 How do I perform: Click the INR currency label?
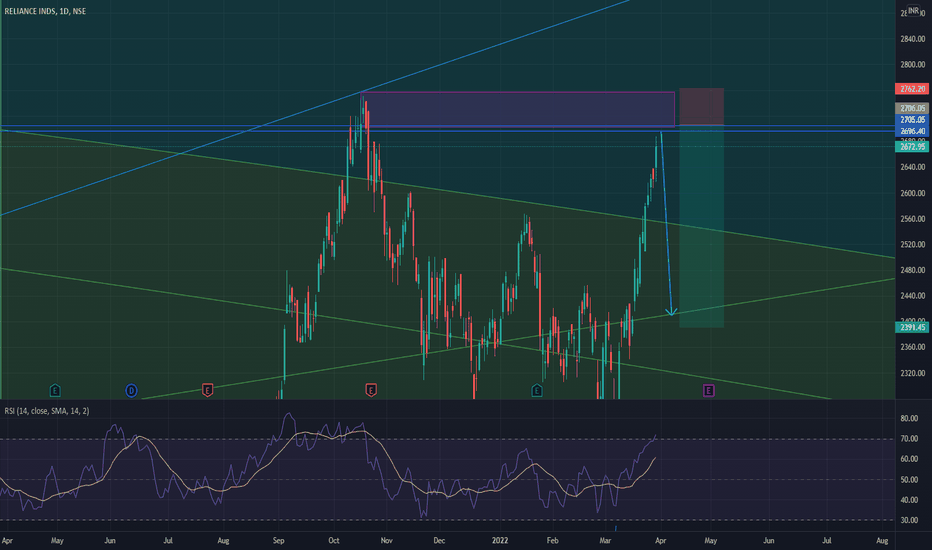[913, 11]
